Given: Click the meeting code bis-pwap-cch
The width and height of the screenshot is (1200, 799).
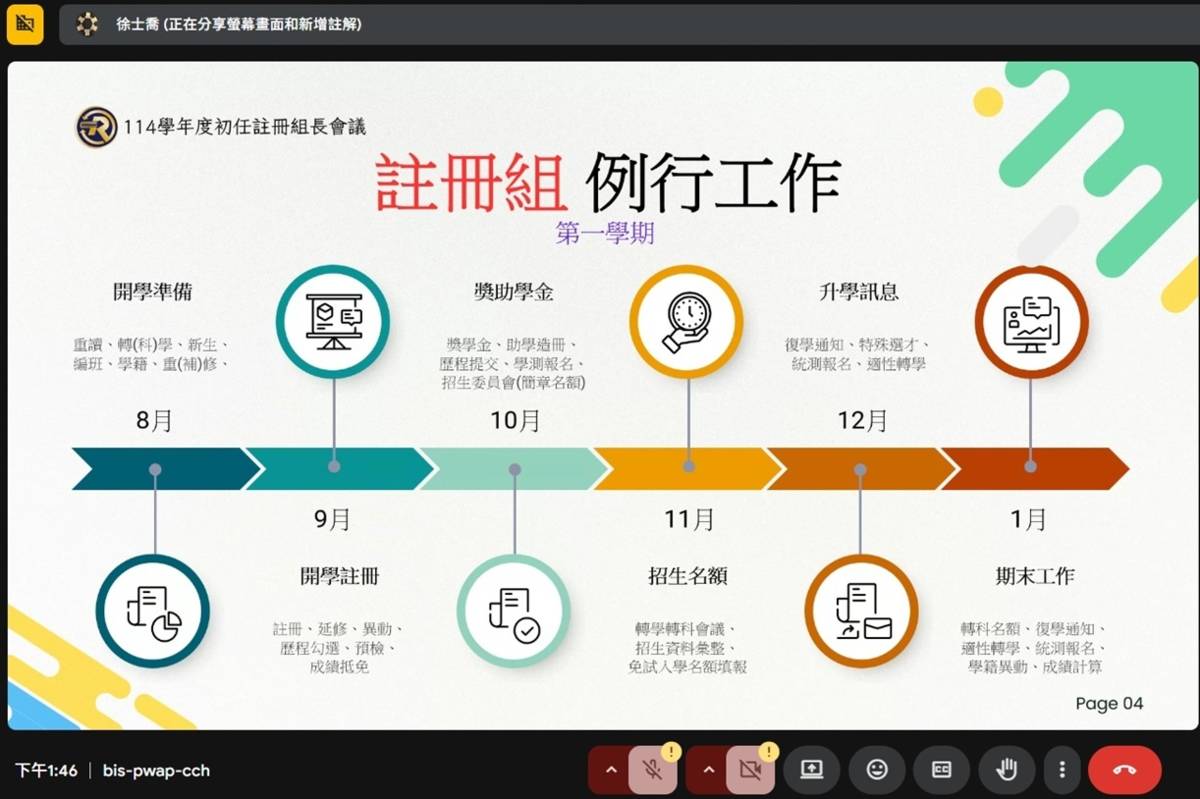Looking at the screenshot, I should (156, 771).
